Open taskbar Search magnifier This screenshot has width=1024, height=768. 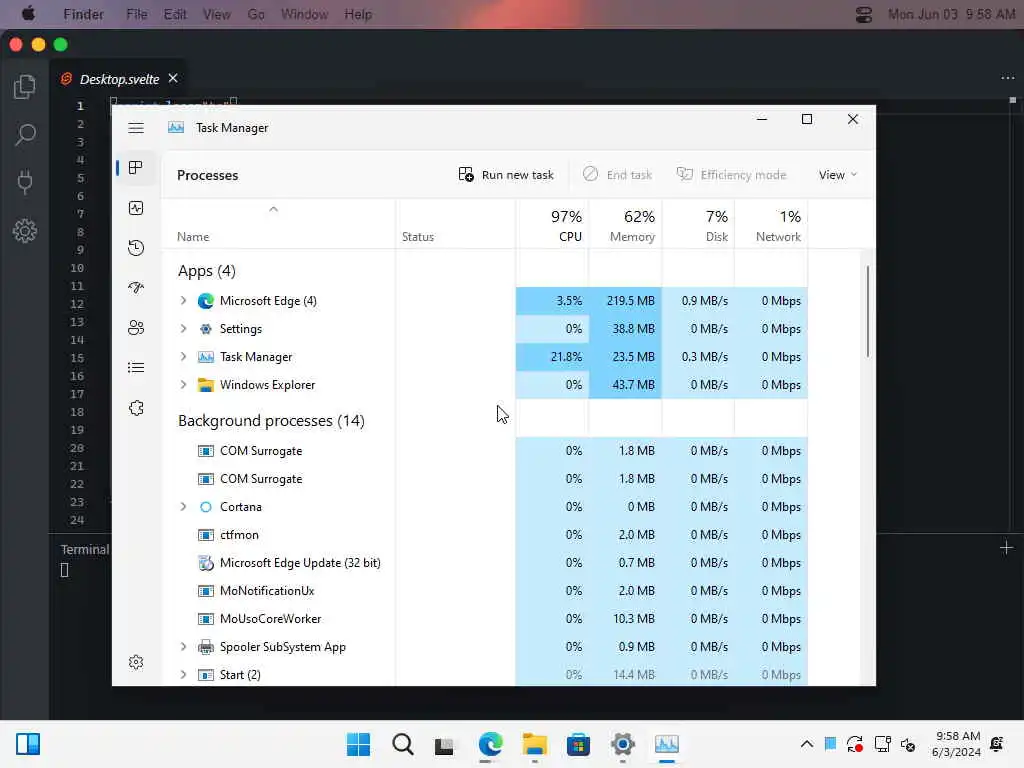pyautogui.click(x=402, y=744)
